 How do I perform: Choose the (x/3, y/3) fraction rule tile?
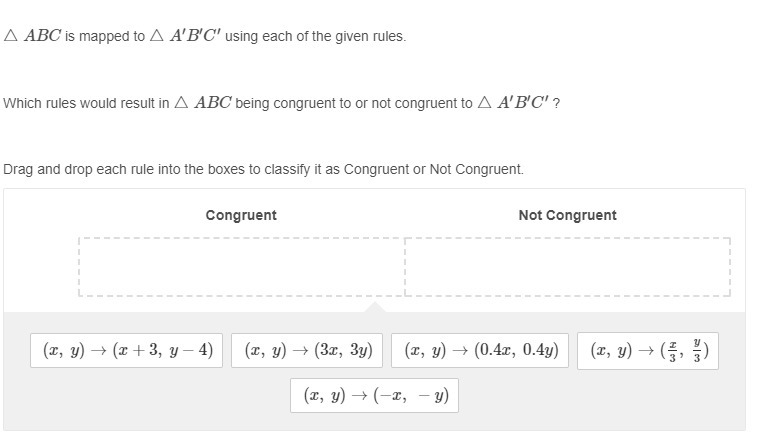[648, 351]
